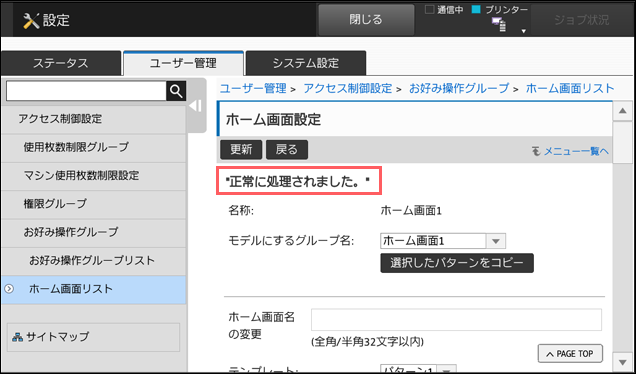Select お好み操作グループ in sidebar
Viewport: 636px width, 374px height.
(x=94, y=232)
